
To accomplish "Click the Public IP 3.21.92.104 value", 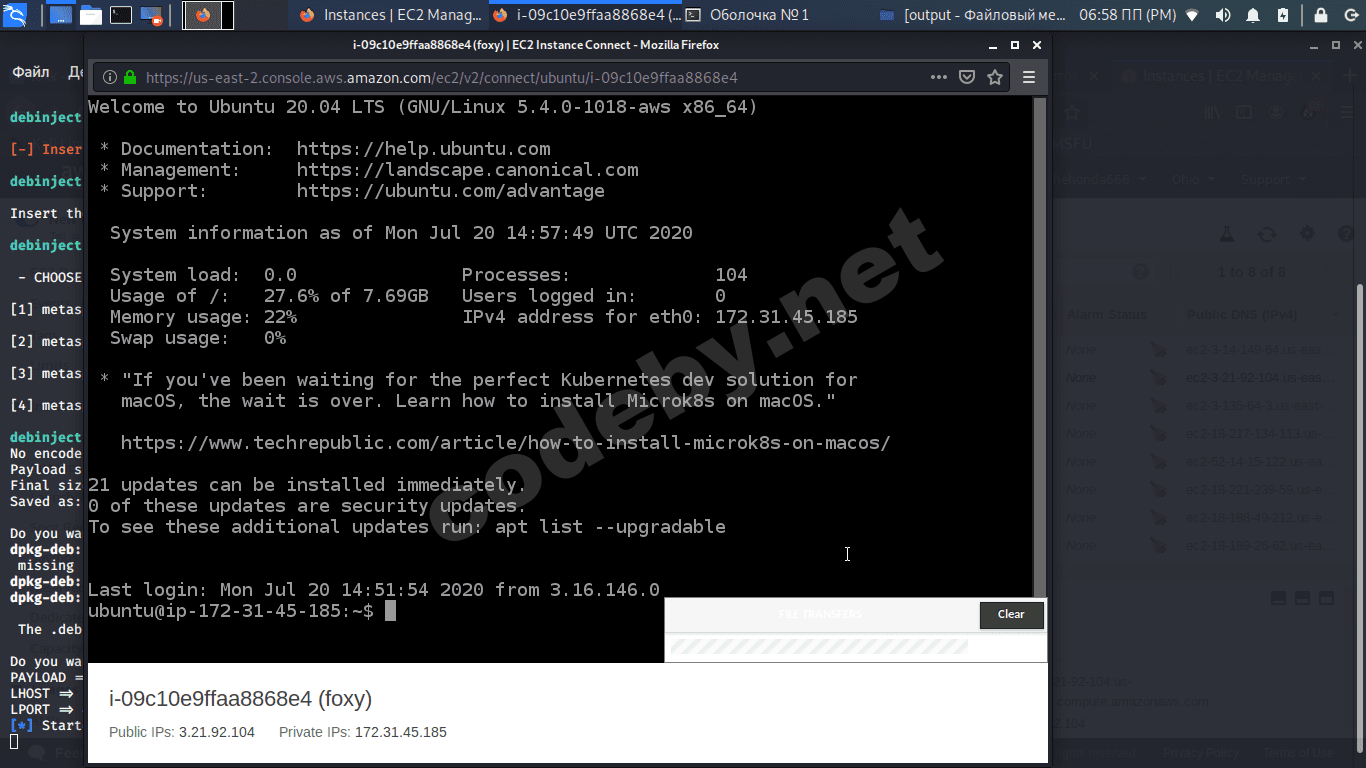I will tap(217, 732).
